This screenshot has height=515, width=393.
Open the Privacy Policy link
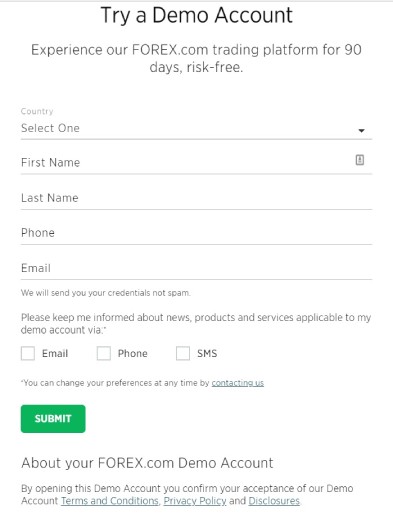195,501
